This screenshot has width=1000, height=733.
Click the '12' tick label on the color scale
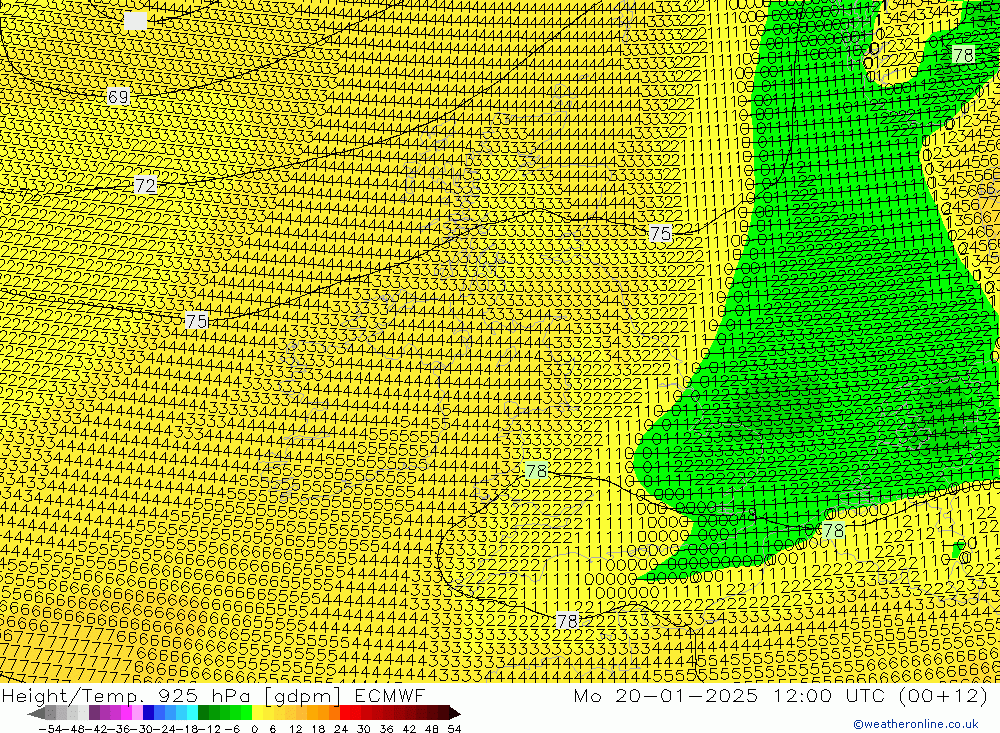click(x=295, y=729)
